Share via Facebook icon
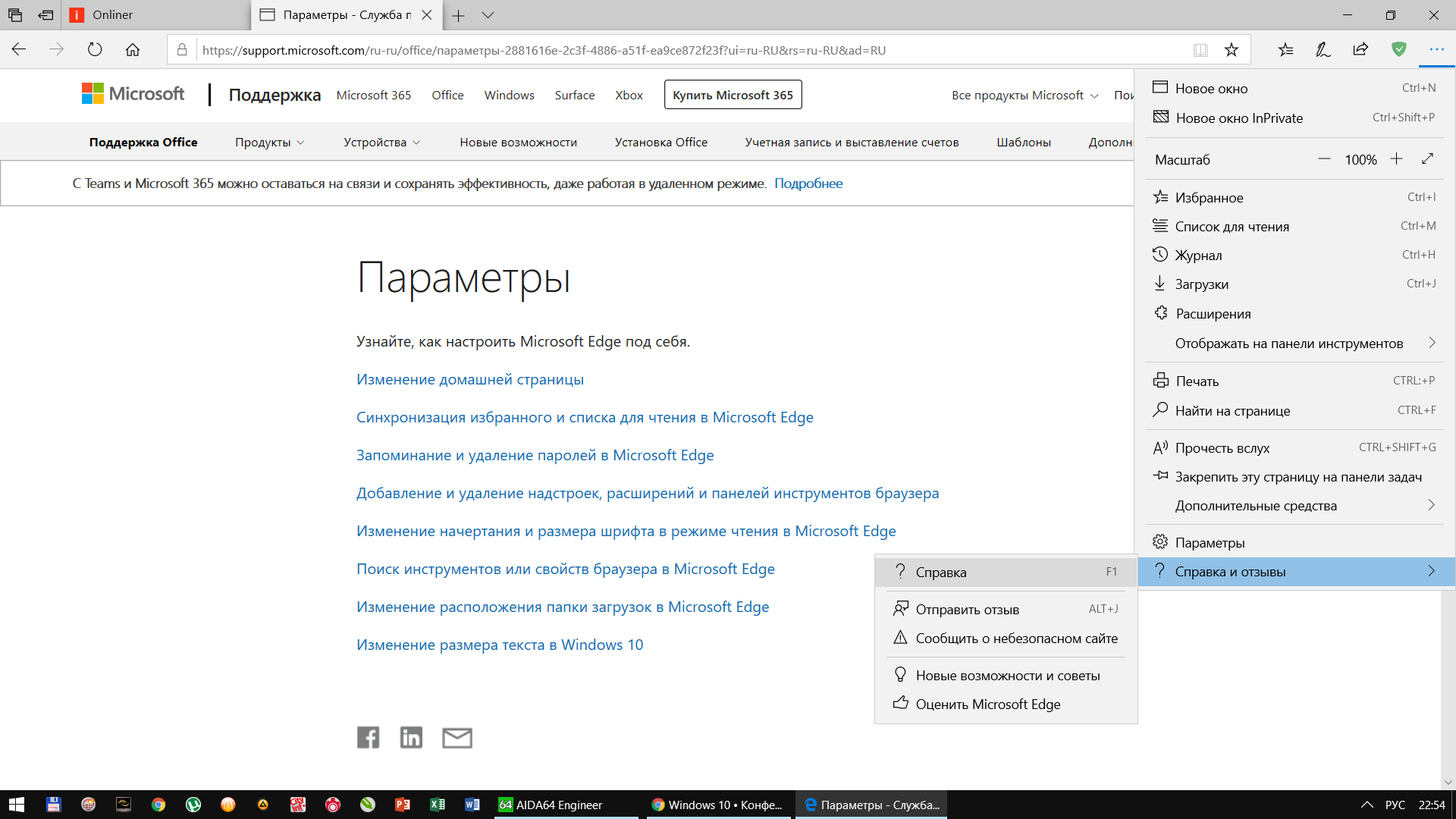Image resolution: width=1456 pixels, height=819 pixels. [368, 737]
